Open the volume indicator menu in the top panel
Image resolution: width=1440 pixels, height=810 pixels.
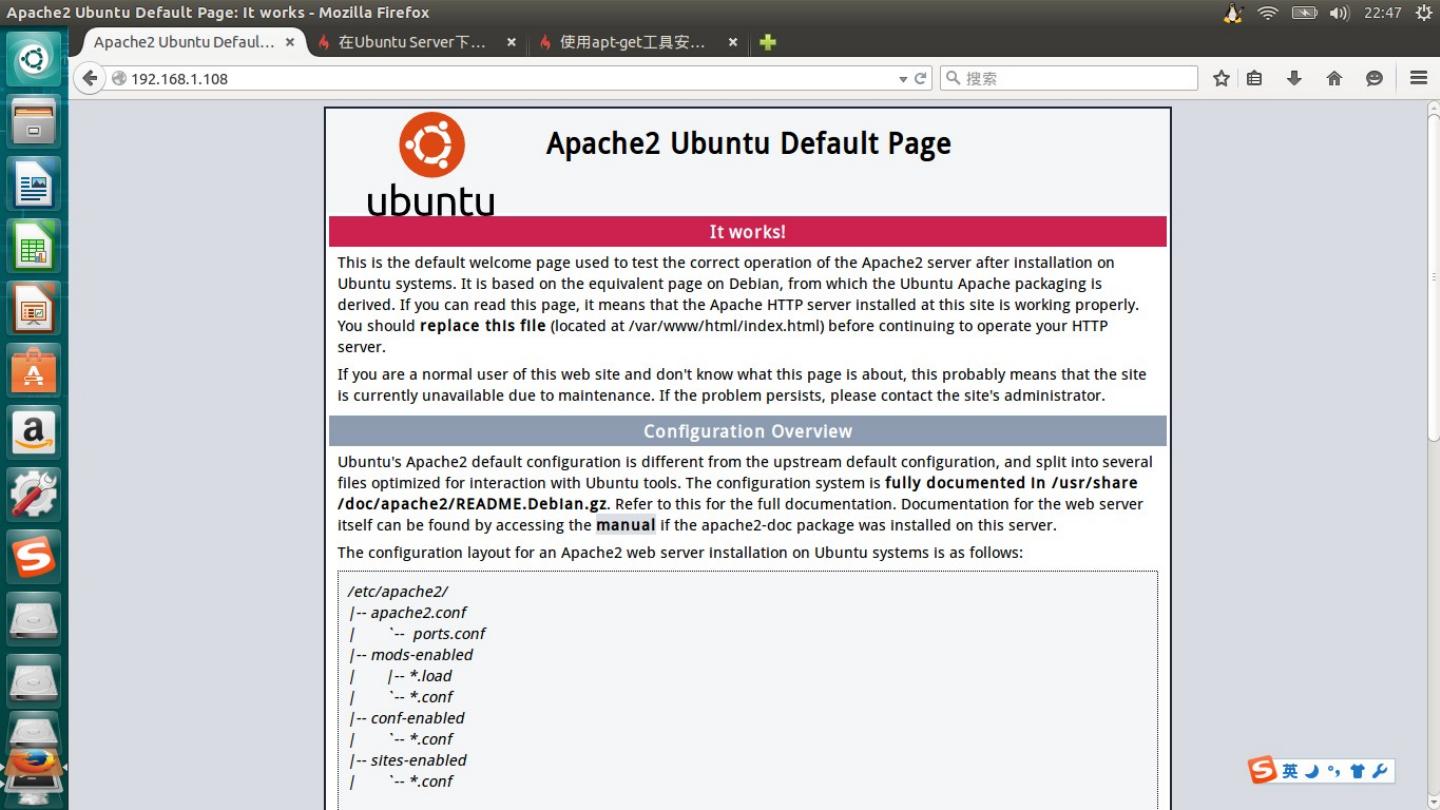tap(1339, 13)
